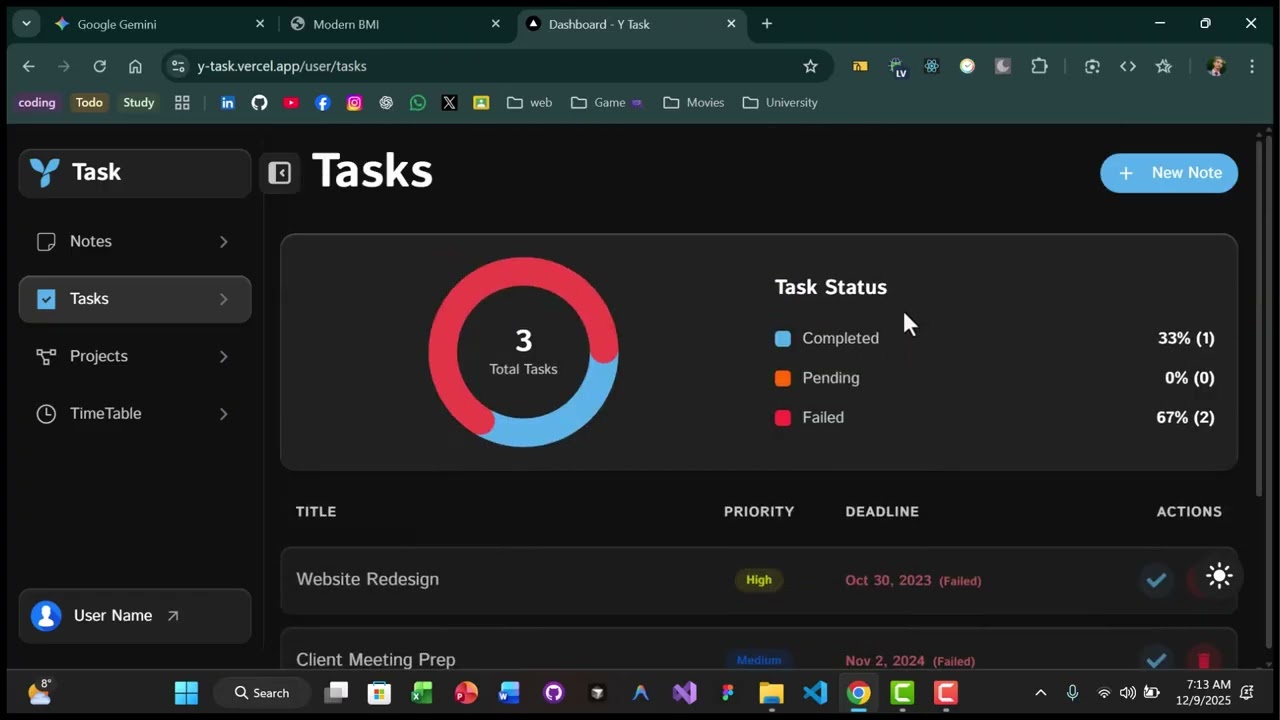
Task: Open a new browser tab
Action: pyautogui.click(x=767, y=24)
